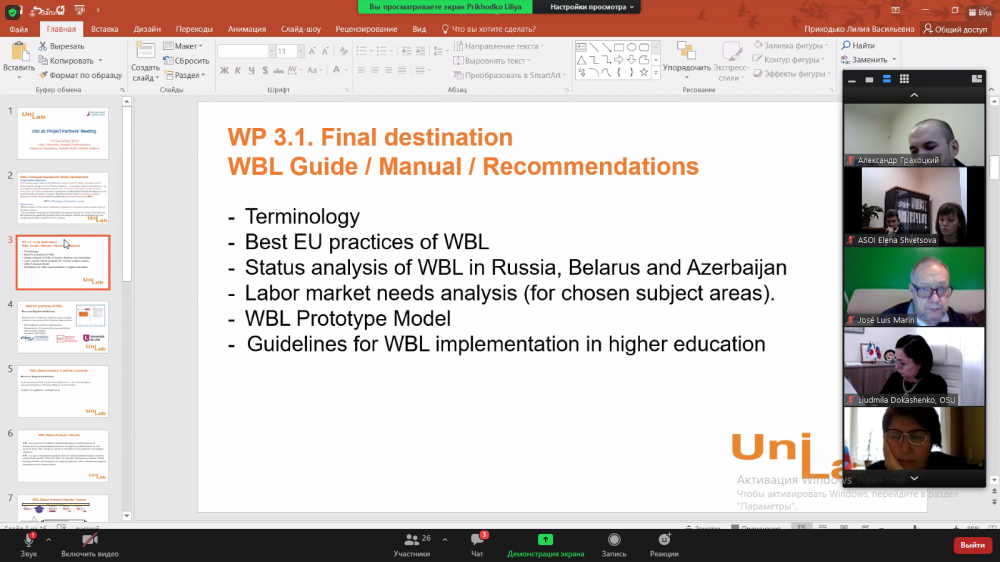Open Shape effects (Эффекты фигуры) menu
This screenshot has height=562, width=1000.
(791, 74)
